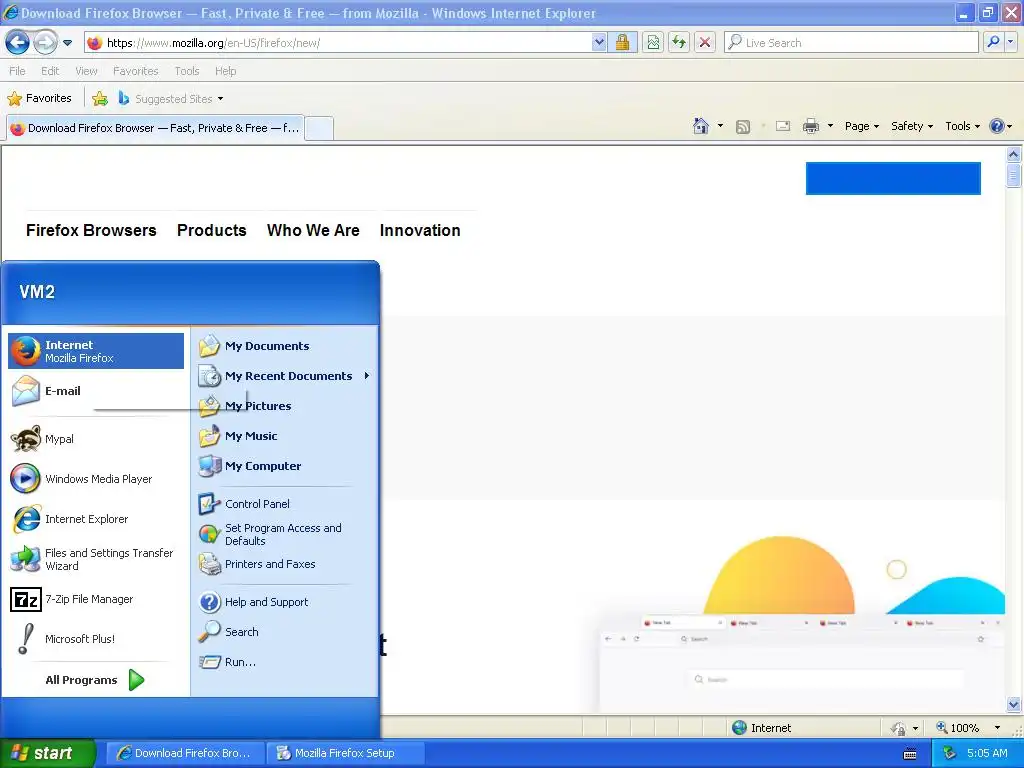Launch Mozilla Firefox from Start menu
The height and width of the screenshot is (768, 1024).
point(96,351)
